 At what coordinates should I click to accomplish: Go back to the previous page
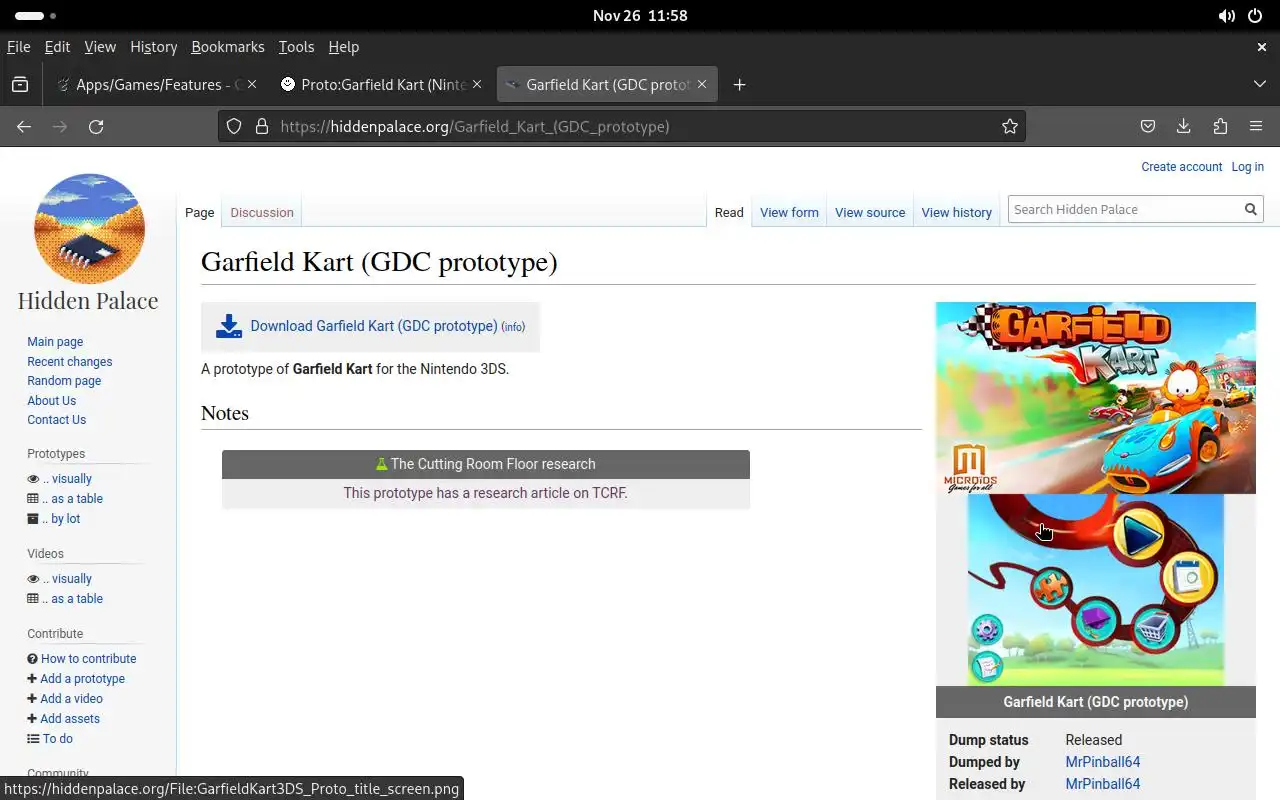(24, 126)
